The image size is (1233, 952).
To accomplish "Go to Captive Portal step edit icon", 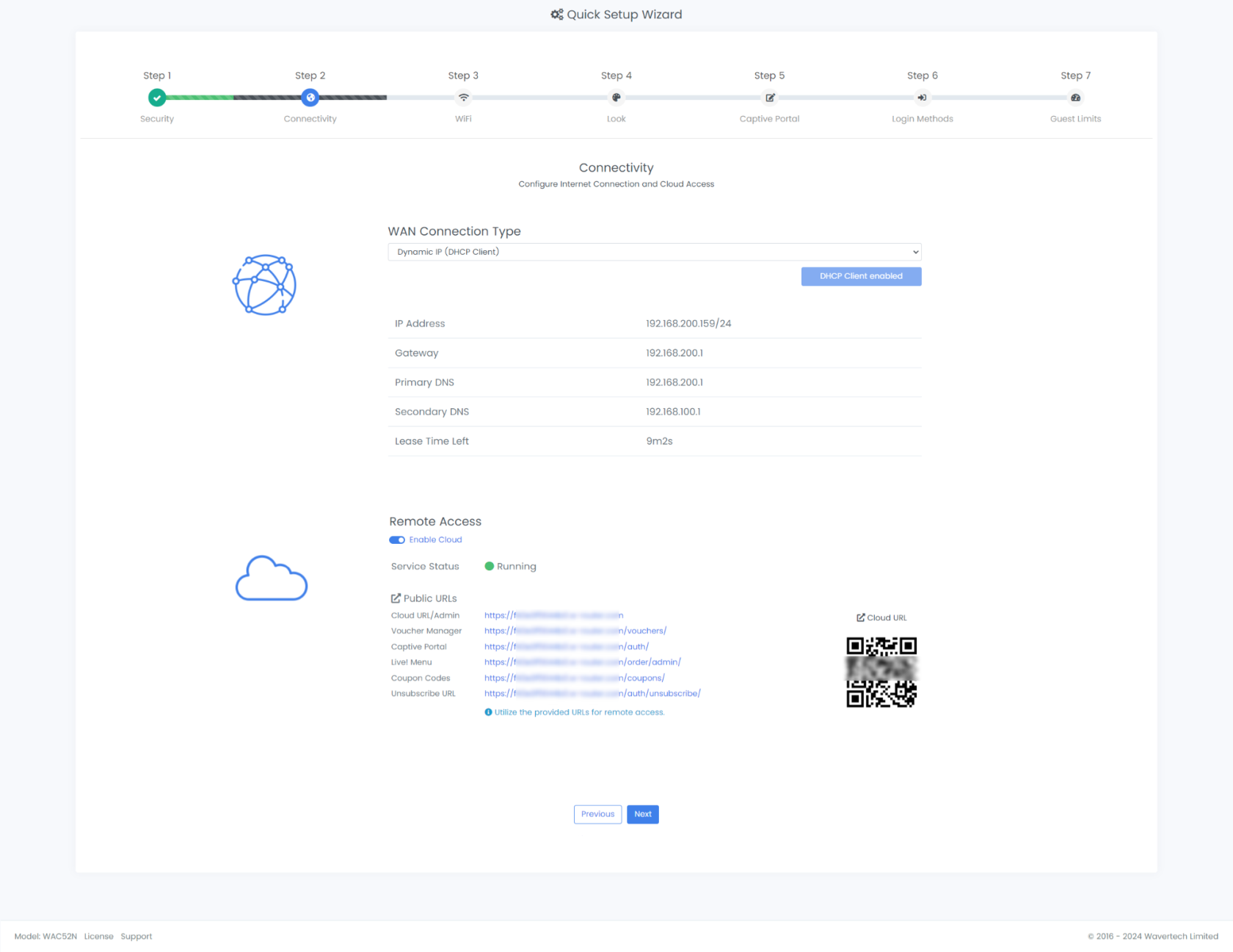I will click(x=770, y=98).
